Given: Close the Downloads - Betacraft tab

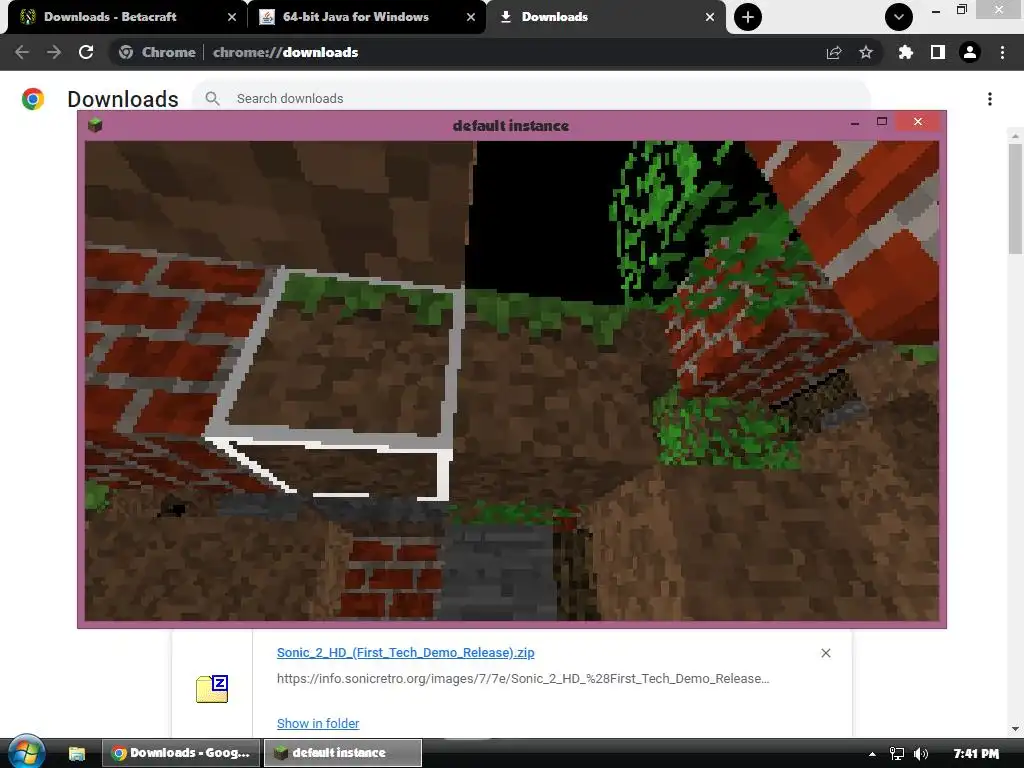Looking at the screenshot, I should (232, 18).
